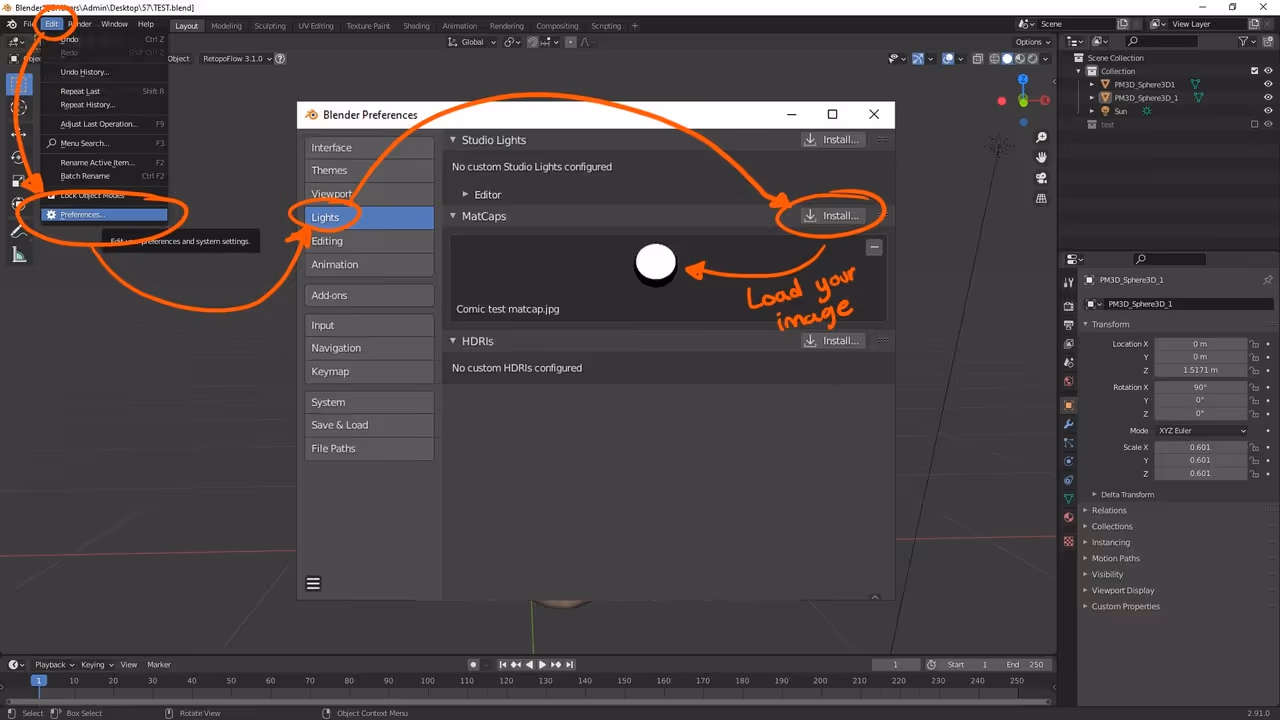
Task: Click the zoom view magnifier gizmo
Action: (1041, 138)
